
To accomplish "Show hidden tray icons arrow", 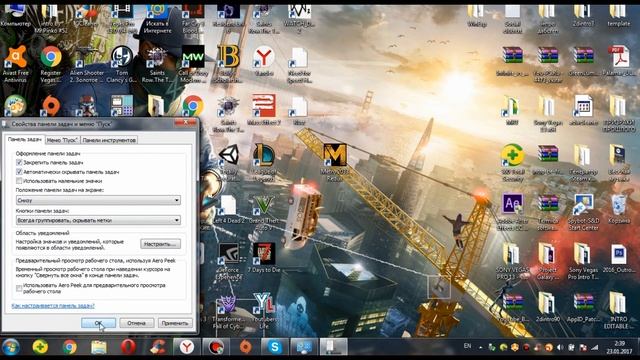I will 480,348.
